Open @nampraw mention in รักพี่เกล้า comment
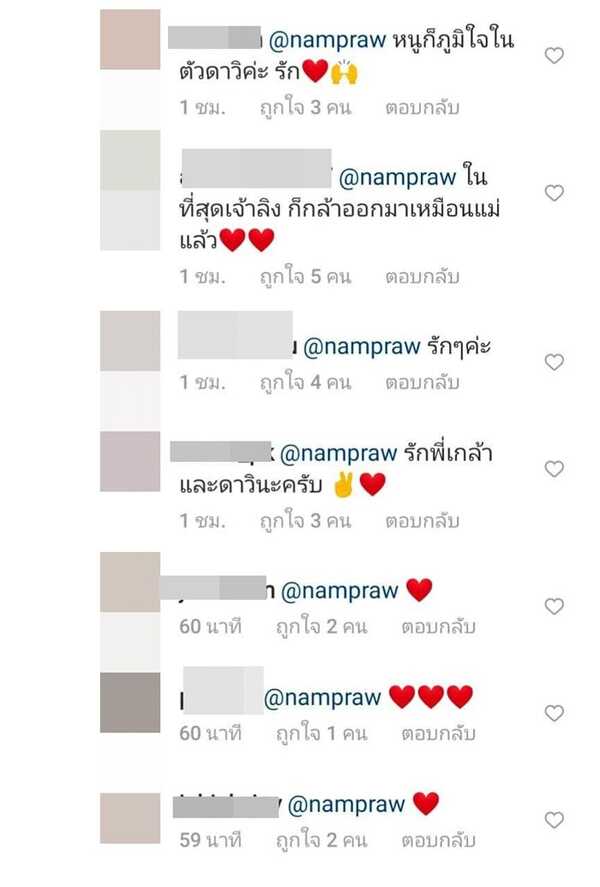600x887 pixels. click(x=339, y=454)
